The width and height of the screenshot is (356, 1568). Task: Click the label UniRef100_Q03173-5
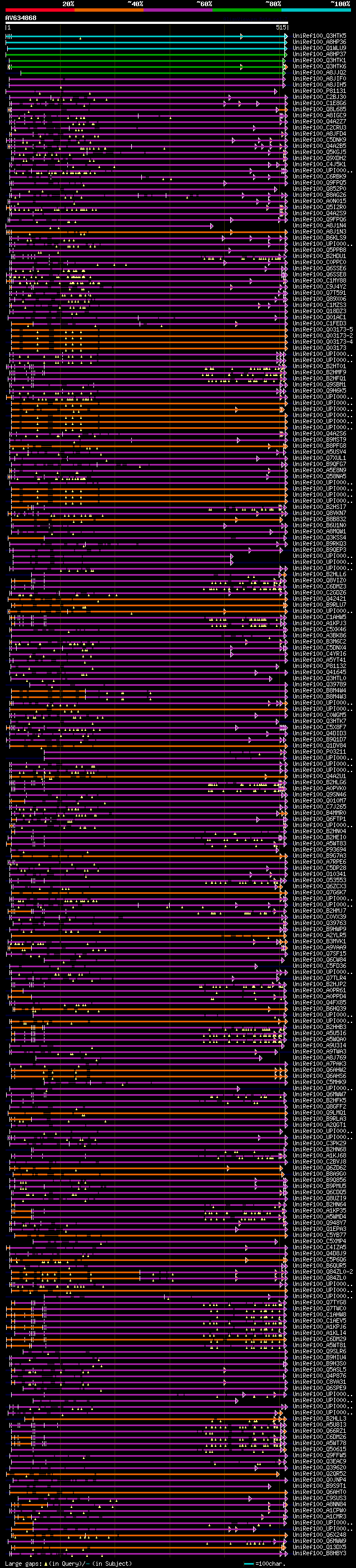(323, 330)
